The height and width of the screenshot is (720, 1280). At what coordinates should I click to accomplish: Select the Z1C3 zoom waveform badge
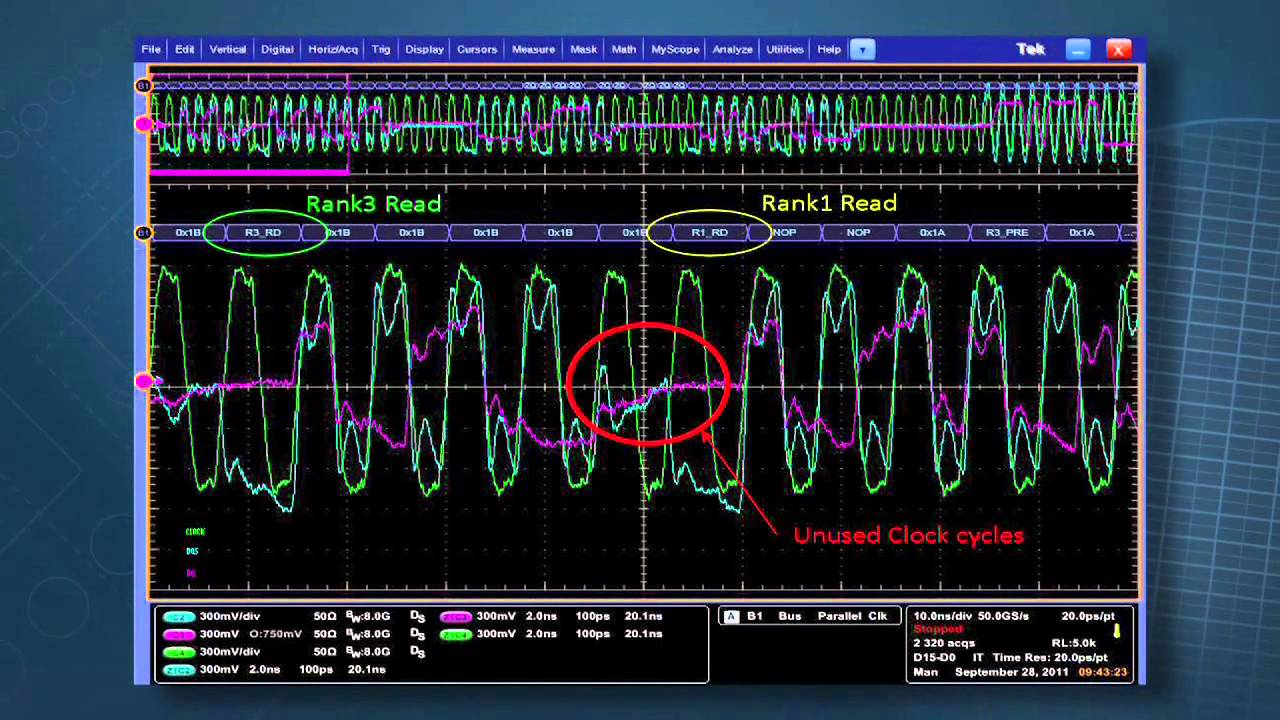coord(456,617)
